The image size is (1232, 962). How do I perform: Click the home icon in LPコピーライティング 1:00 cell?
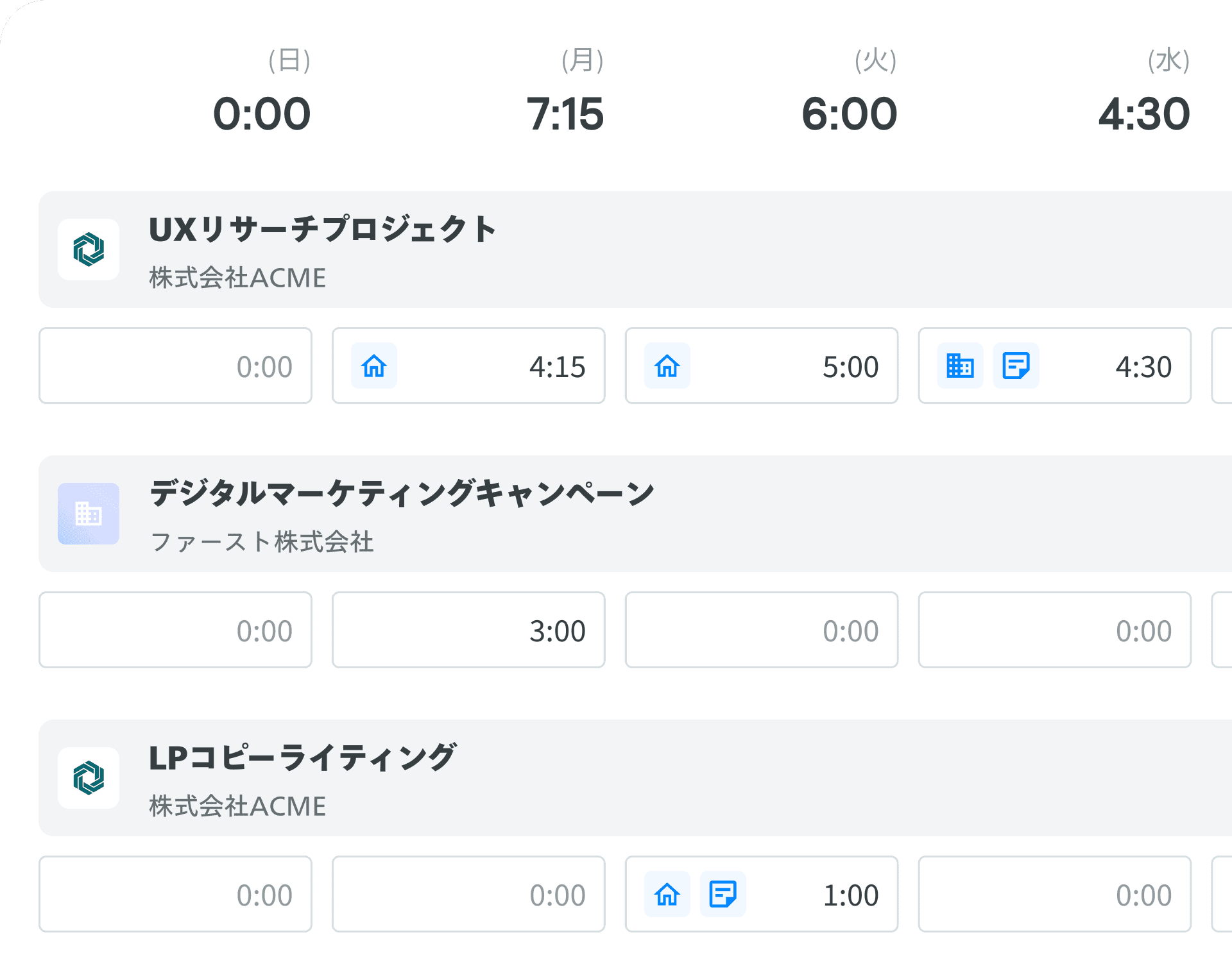tap(667, 894)
